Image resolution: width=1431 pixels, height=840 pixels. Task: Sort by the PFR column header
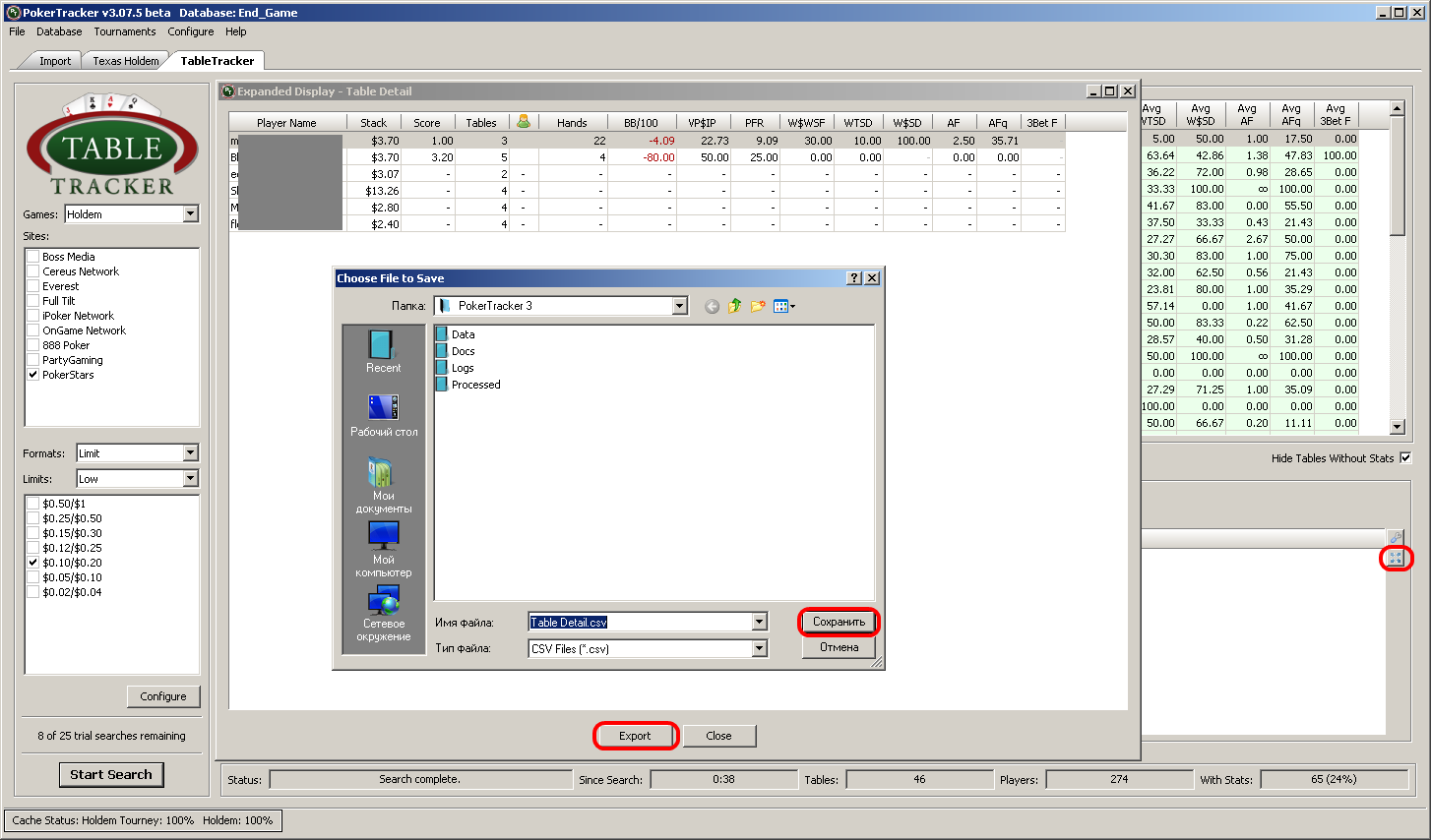point(755,123)
